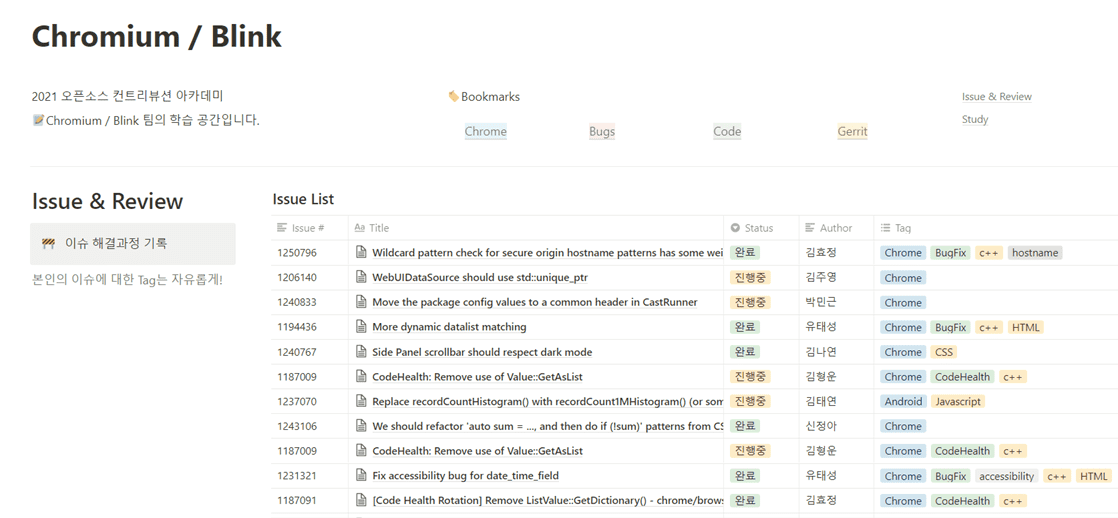Open the Status column header menu
The height and width of the screenshot is (518, 1118).
pos(761,228)
